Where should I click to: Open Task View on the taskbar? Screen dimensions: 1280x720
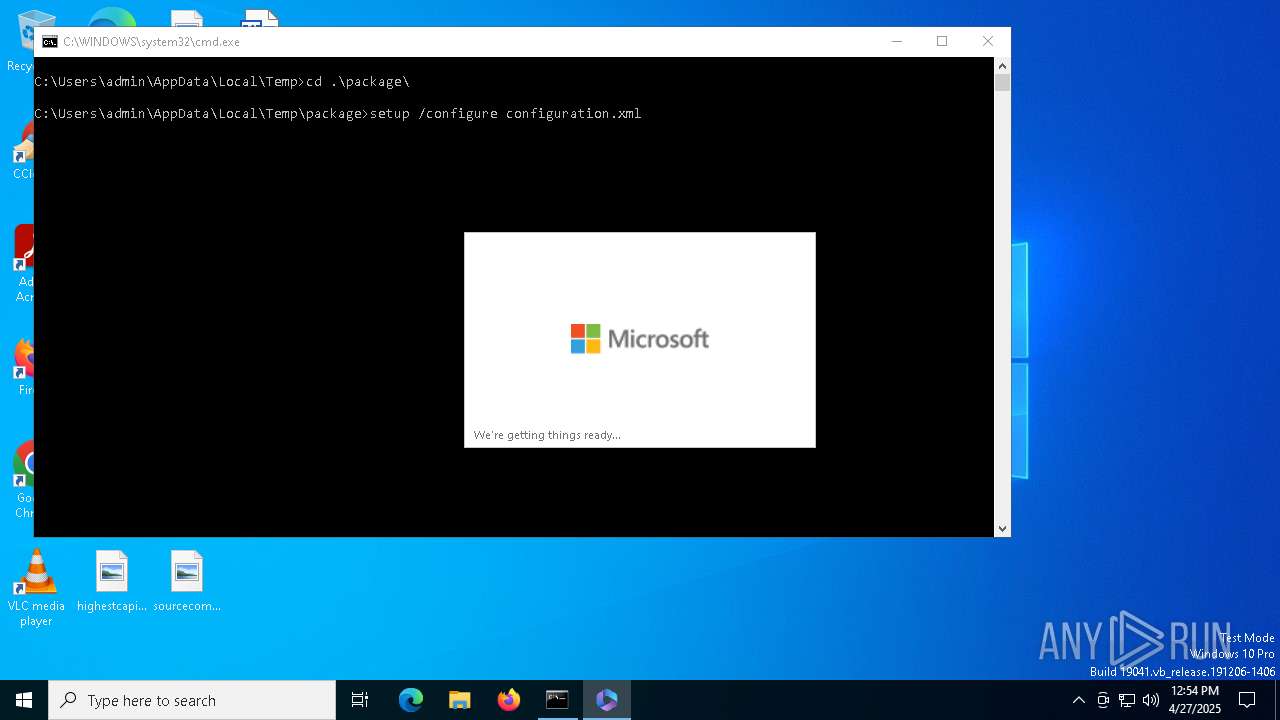pyautogui.click(x=360, y=700)
